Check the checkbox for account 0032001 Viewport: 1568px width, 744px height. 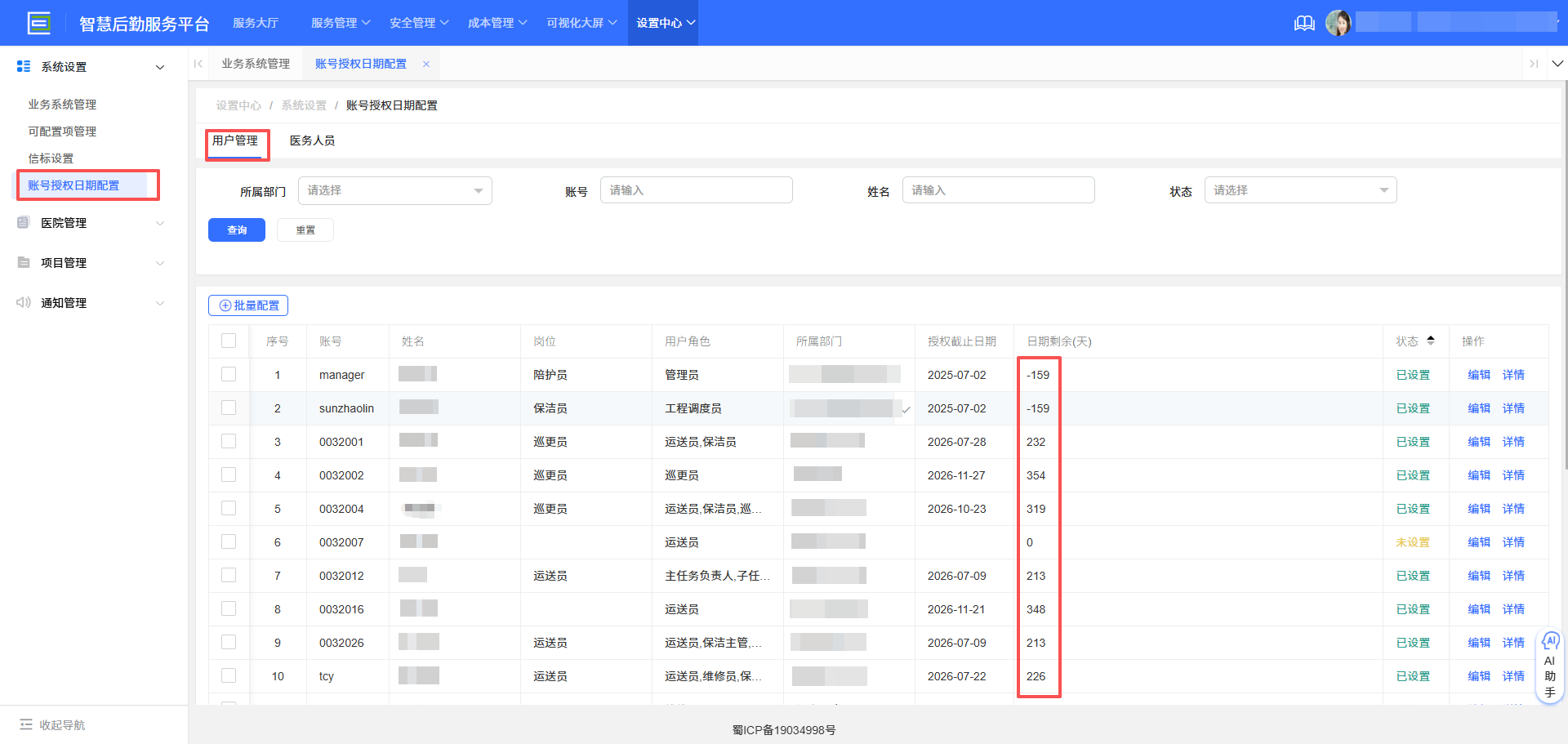(x=229, y=441)
